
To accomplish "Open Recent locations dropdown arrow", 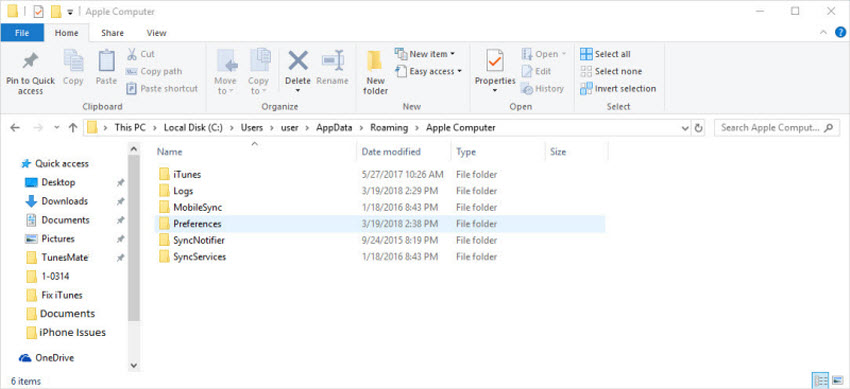I will [x=56, y=128].
